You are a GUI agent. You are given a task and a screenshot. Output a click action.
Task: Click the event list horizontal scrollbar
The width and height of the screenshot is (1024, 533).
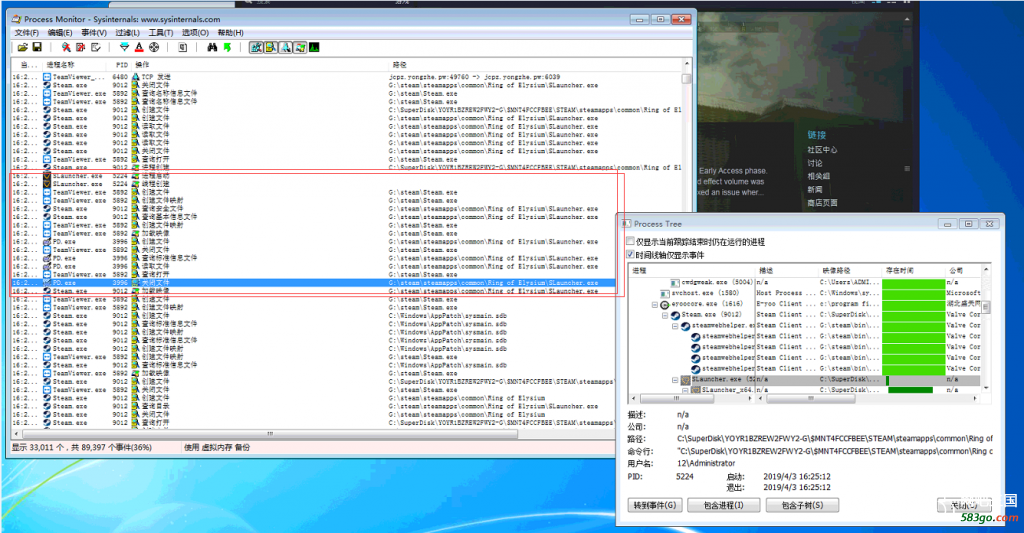270,434
